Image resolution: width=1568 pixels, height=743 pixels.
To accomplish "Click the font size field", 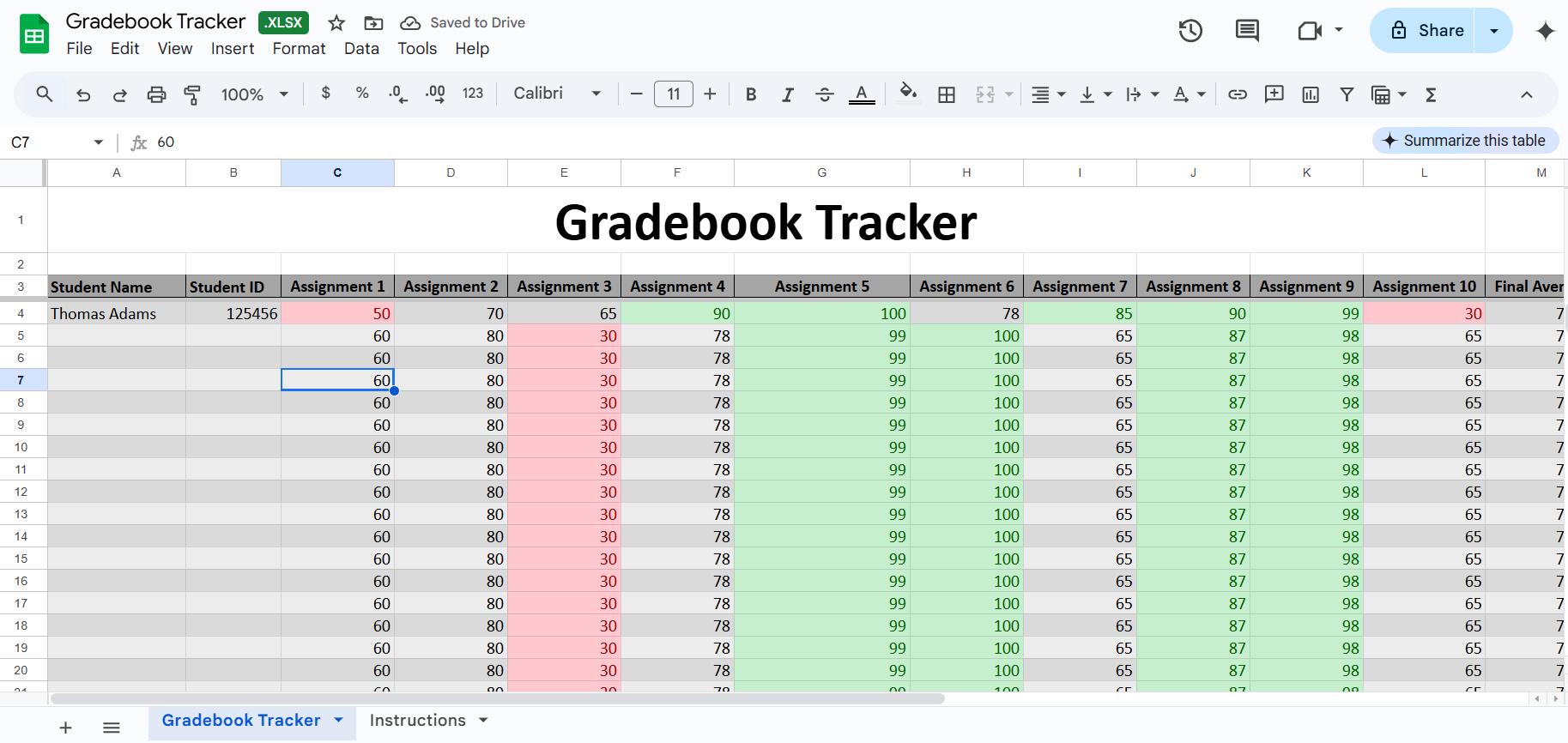I will [x=674, y=94].
